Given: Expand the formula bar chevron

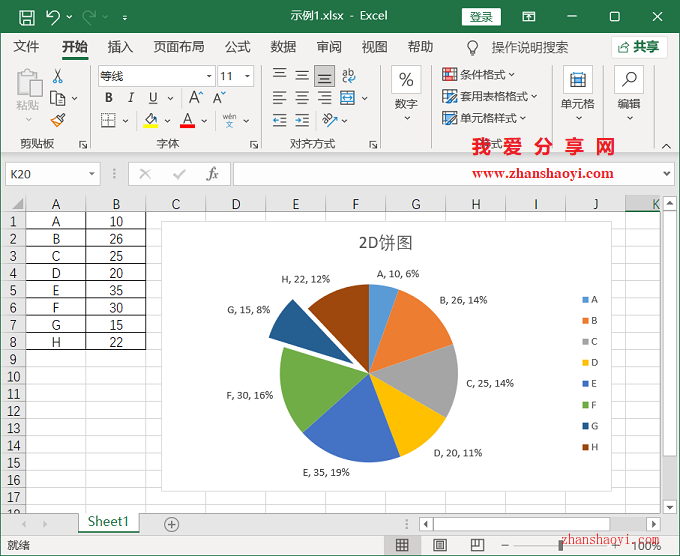Looking at the screenshot, I should click(x=667, y=174).
